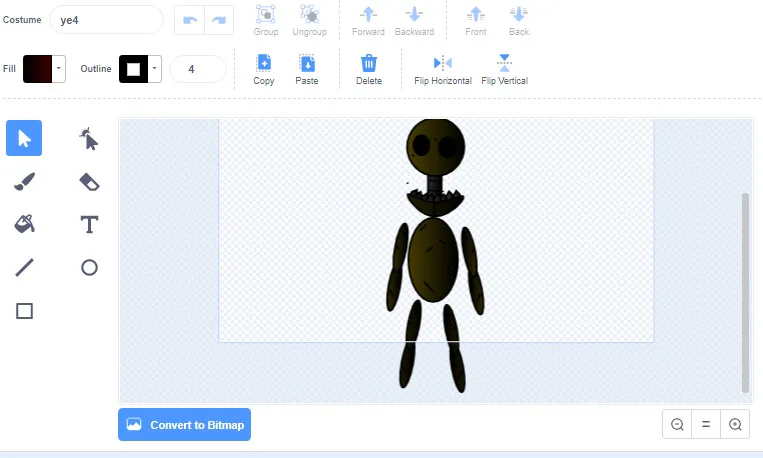Click the vertical canvas scrollbar
This screenshot has height=458, width=763.
745,292
